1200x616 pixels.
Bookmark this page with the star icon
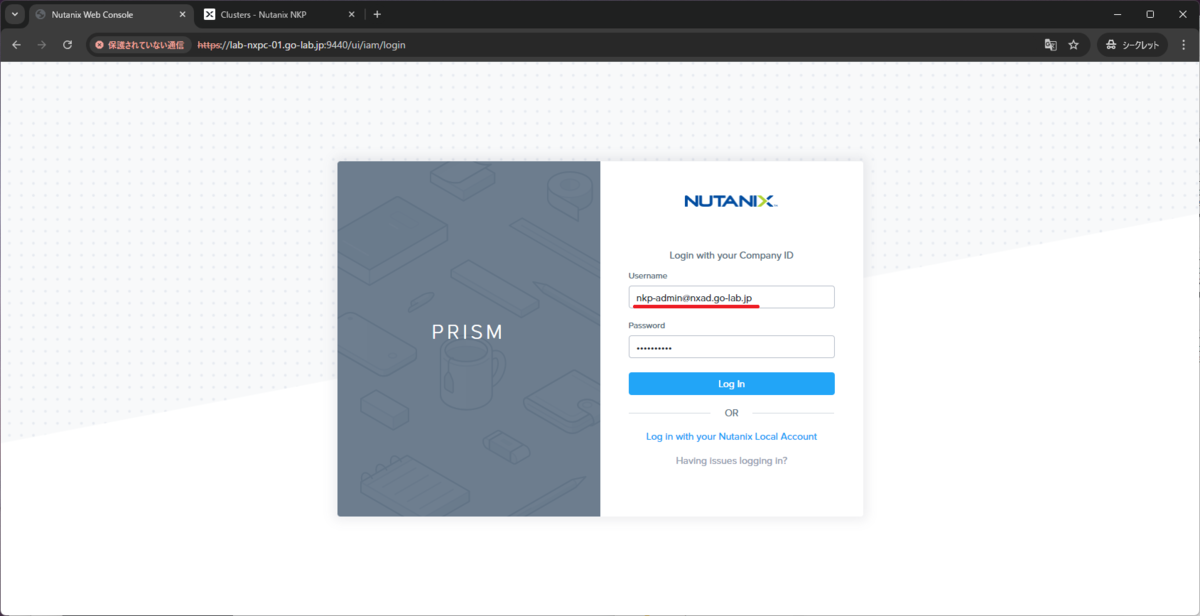coord(1074,45)
